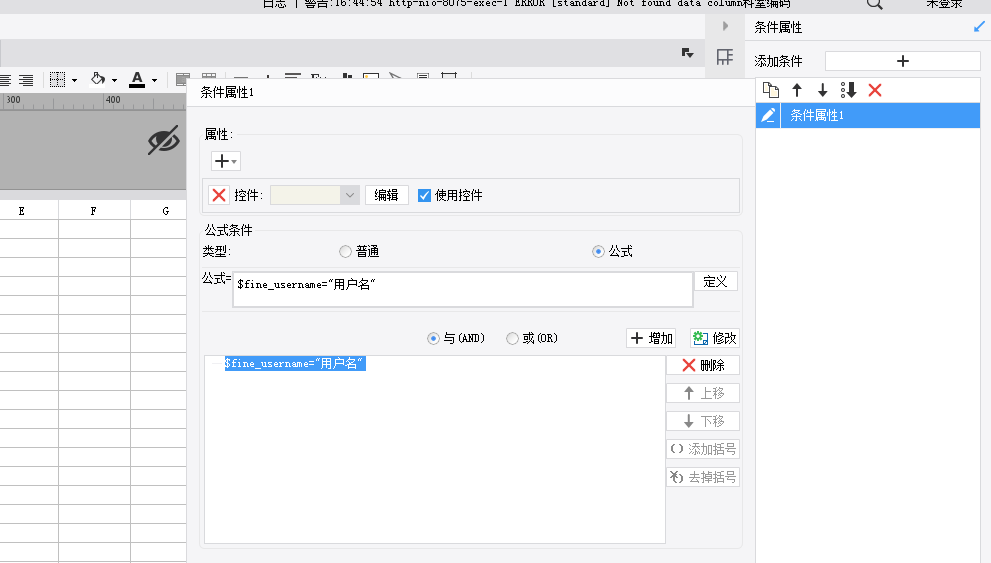Remove the 控件 property with red X
The image size is (991, 563).
coord(219,195)
